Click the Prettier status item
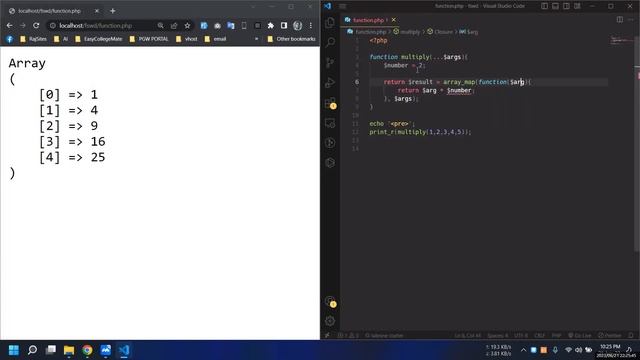This screenshot has height=360, width=640. click(609, 336)
